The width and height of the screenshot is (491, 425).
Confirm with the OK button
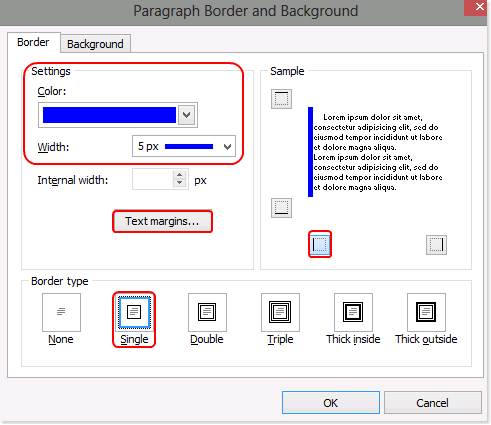(331, 403)
